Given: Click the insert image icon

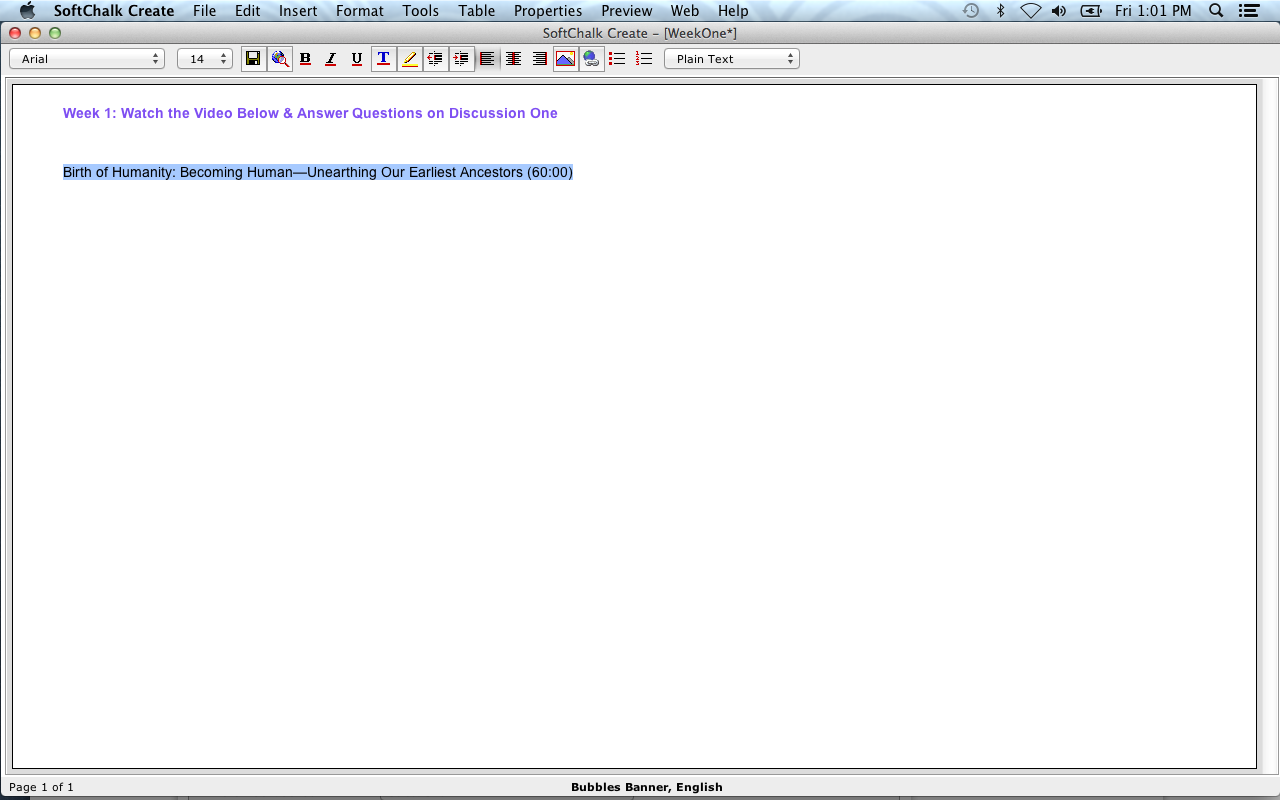Looking at the screenshot, I should [565, 59].
